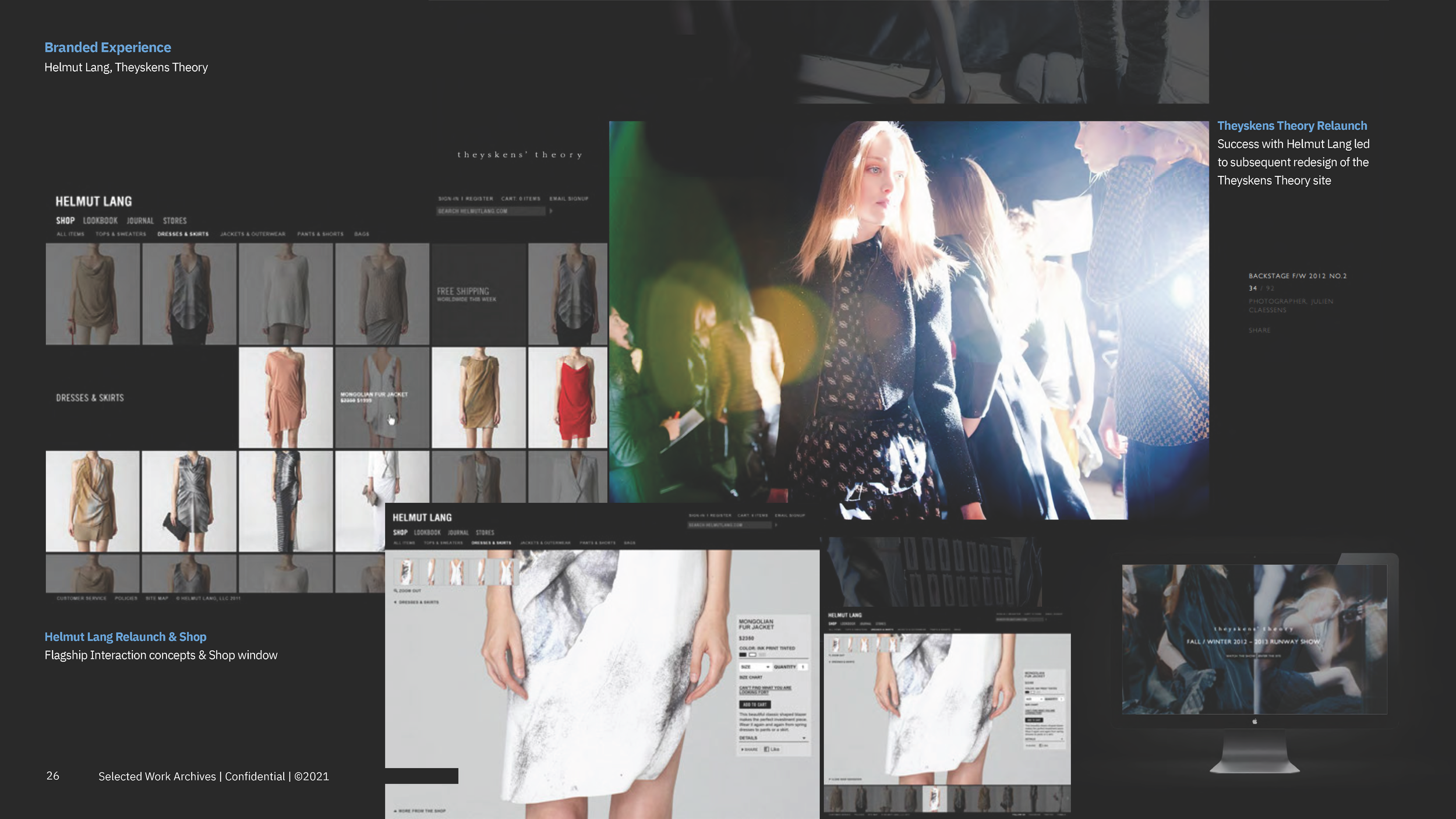Viewport: 1456px width, 819px height.
Task: Select the black color swatch
Action: [x=743, y=655]
